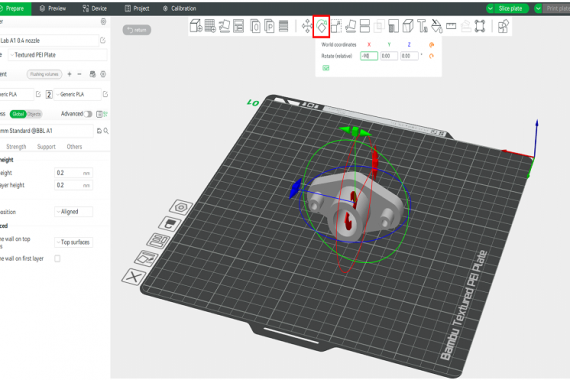The width and height of the screenshot is (570, 380).
Task: Open the Textured PEI Plate dropdown
Action: (58, 55)
